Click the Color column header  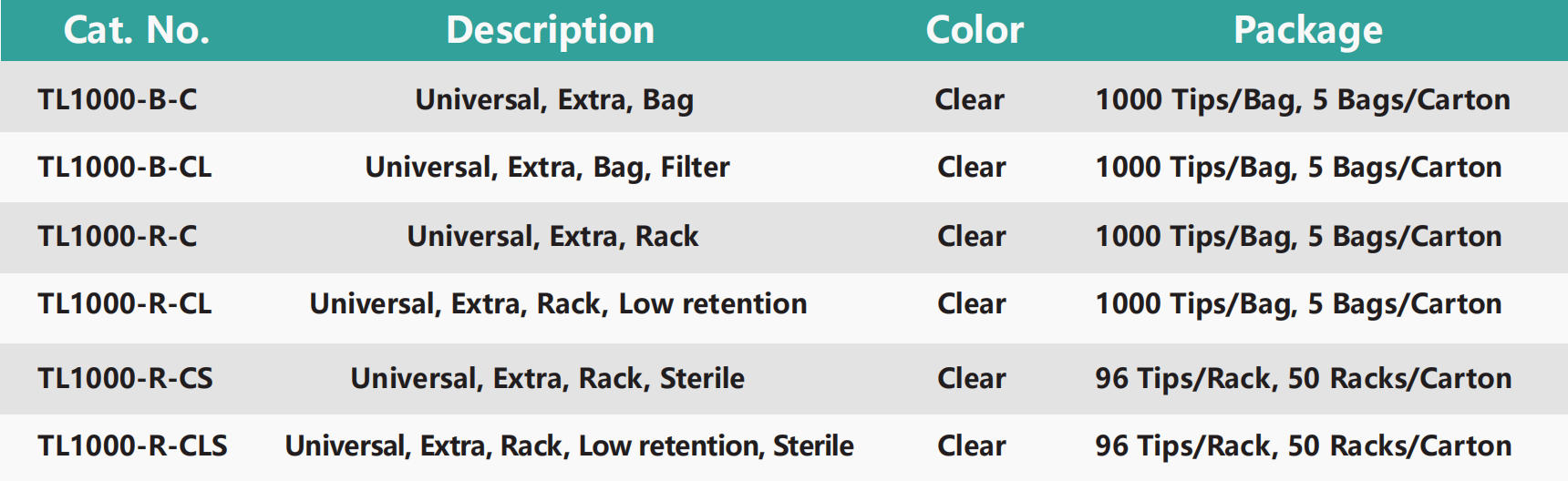coord(975,30)
